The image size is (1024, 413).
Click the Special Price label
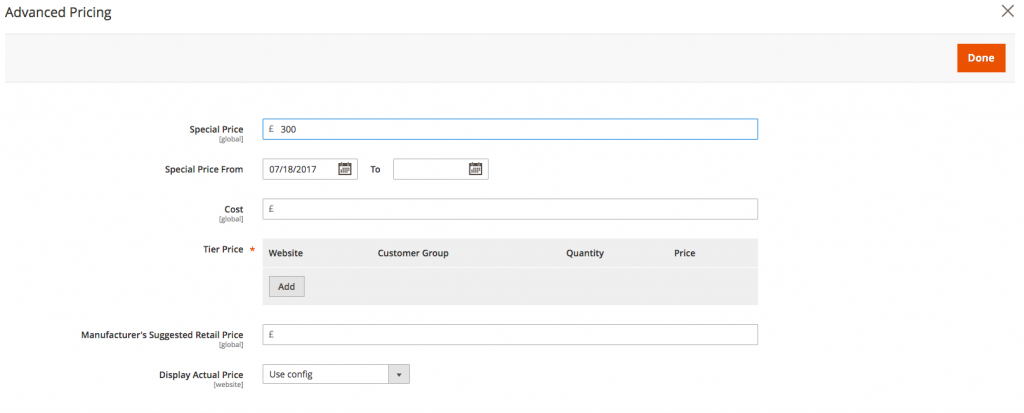(x=216, y=130)
